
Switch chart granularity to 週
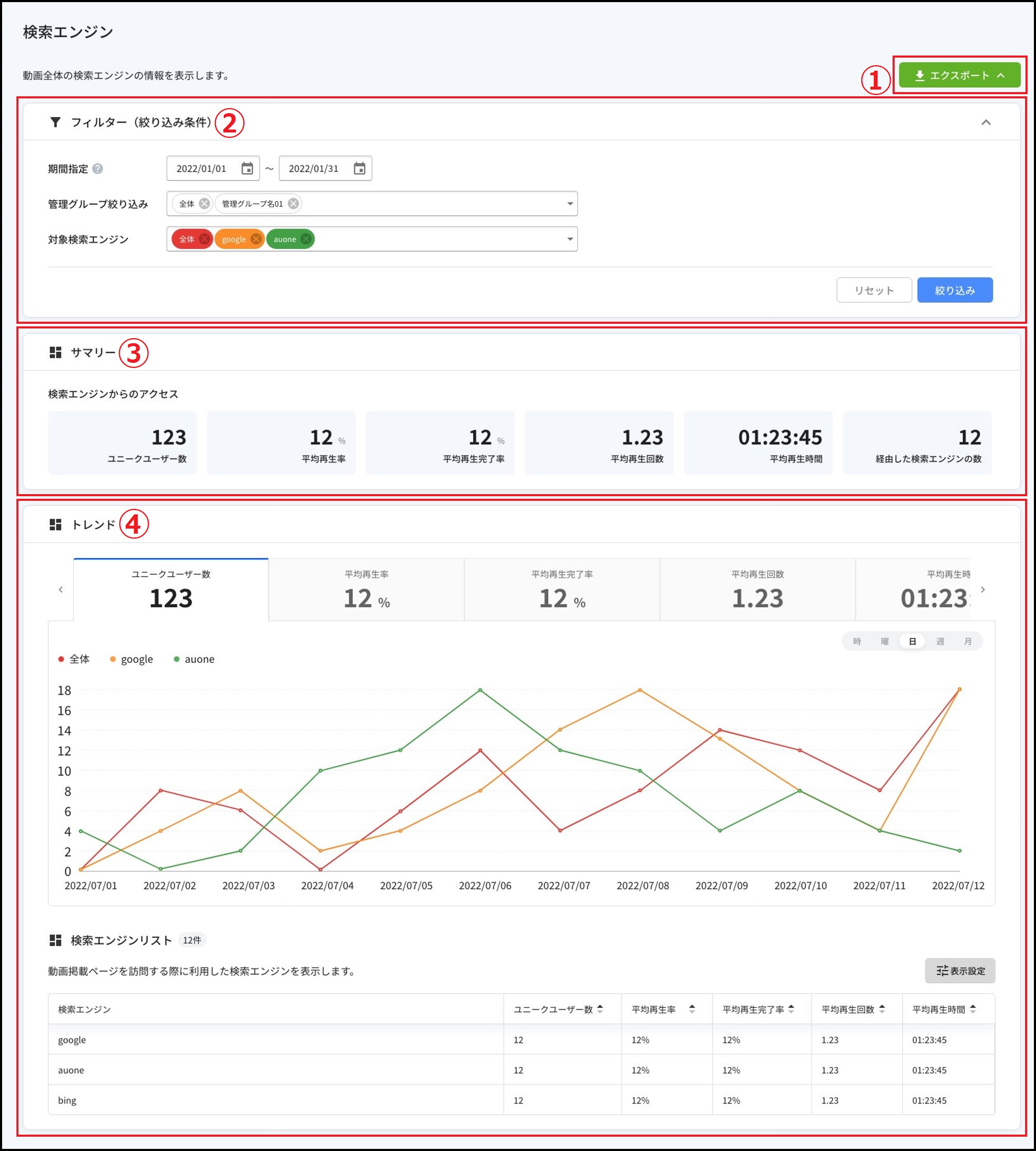[941, 641]
